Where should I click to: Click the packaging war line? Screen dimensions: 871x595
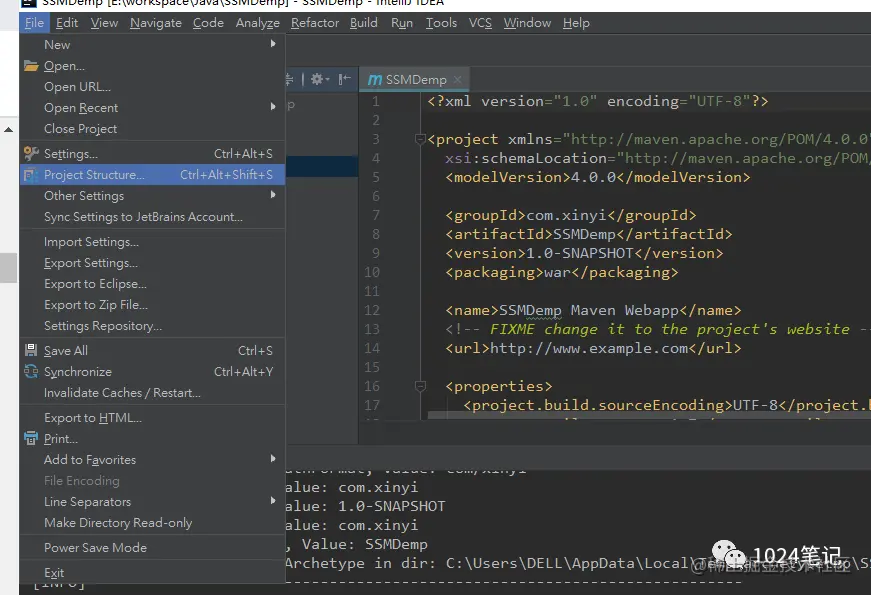(562, 272)
